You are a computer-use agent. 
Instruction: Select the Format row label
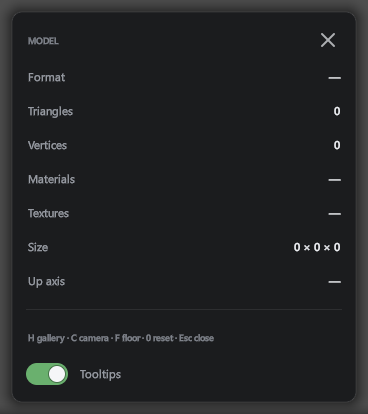pyautogui.click(x=46, y=77)
